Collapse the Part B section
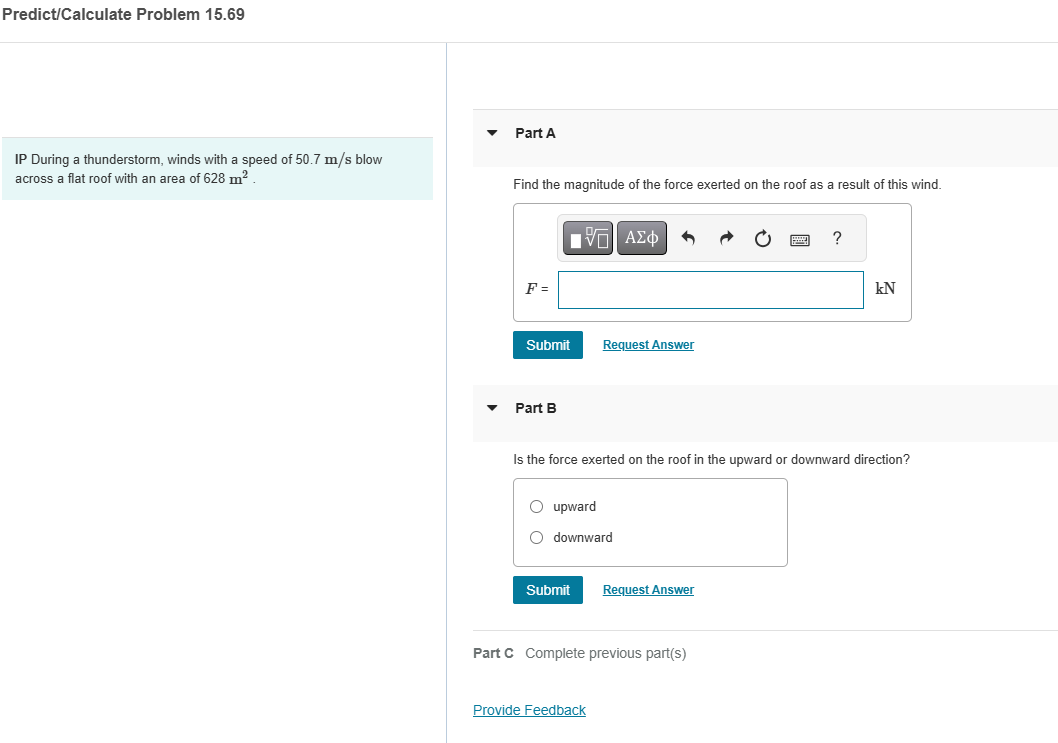 click(491, 407)
